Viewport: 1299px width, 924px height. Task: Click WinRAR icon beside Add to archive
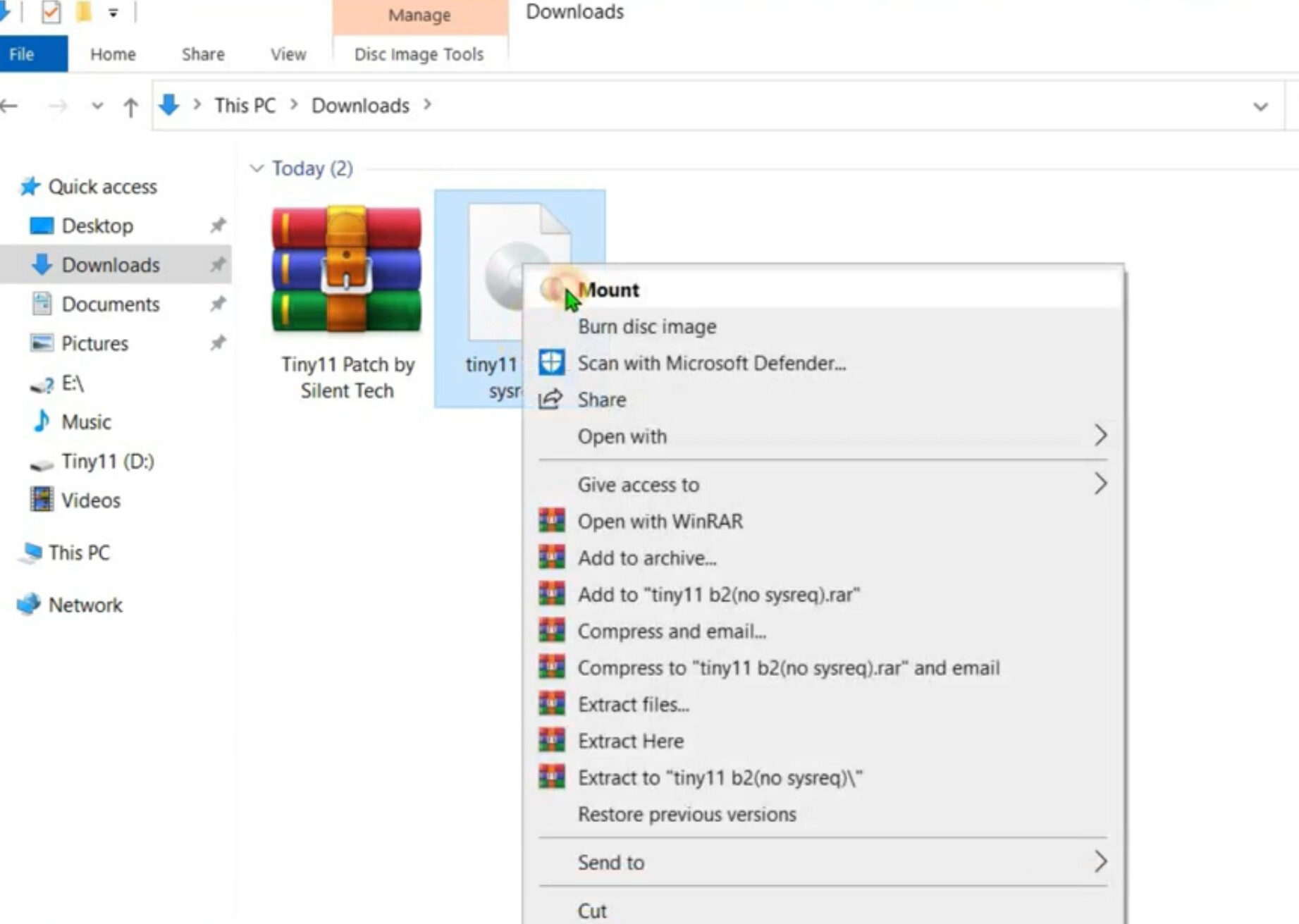(x=551, y=558)
